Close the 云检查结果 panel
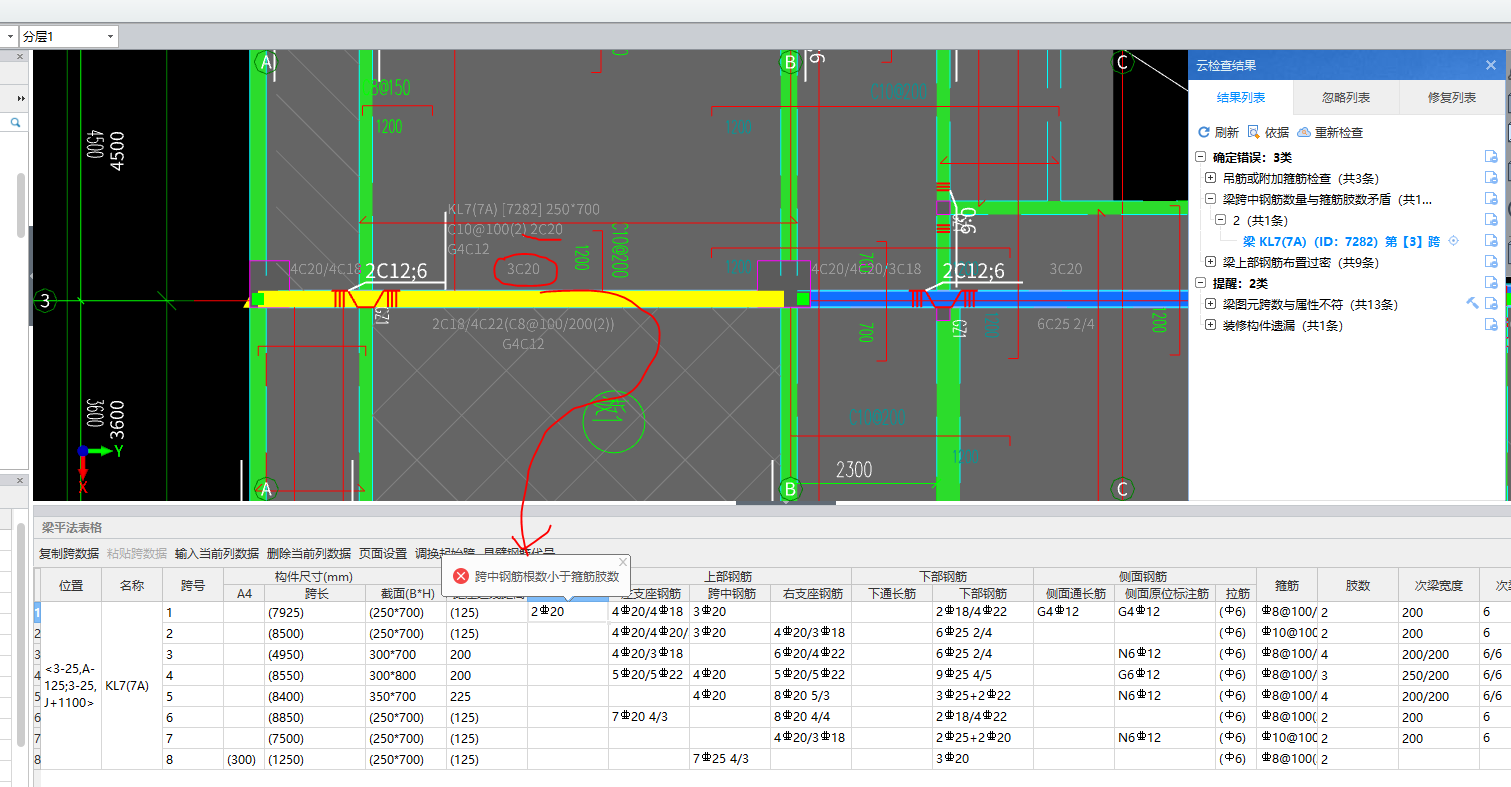This screenshot has width=1511, height=787. [1491, 65]
